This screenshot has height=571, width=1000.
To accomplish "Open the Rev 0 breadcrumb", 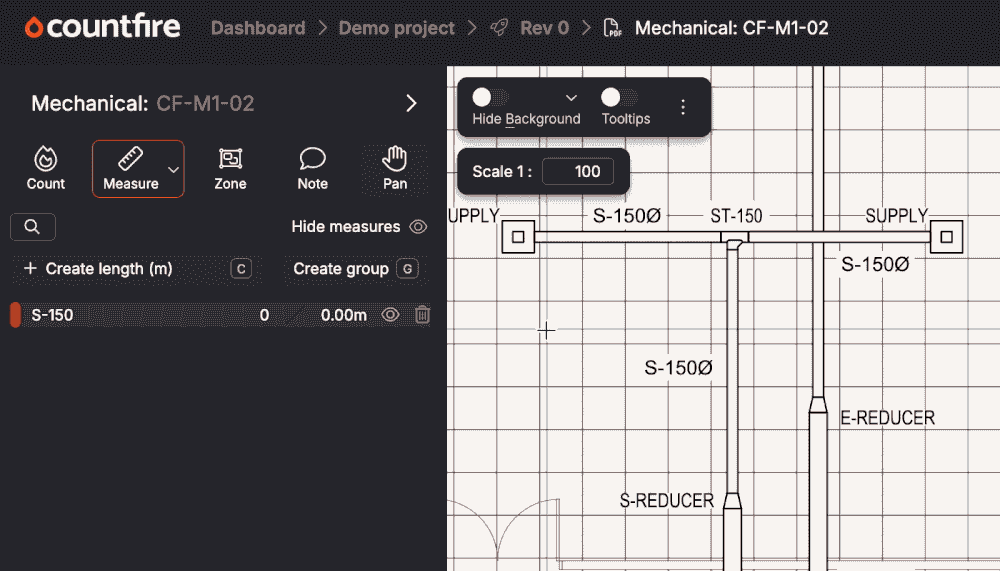I will [544, 28].
